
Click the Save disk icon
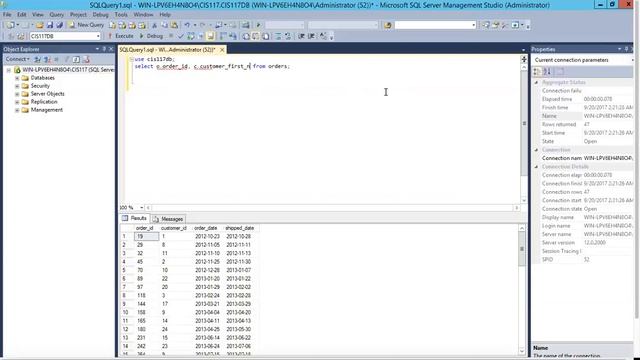[50, 25]
